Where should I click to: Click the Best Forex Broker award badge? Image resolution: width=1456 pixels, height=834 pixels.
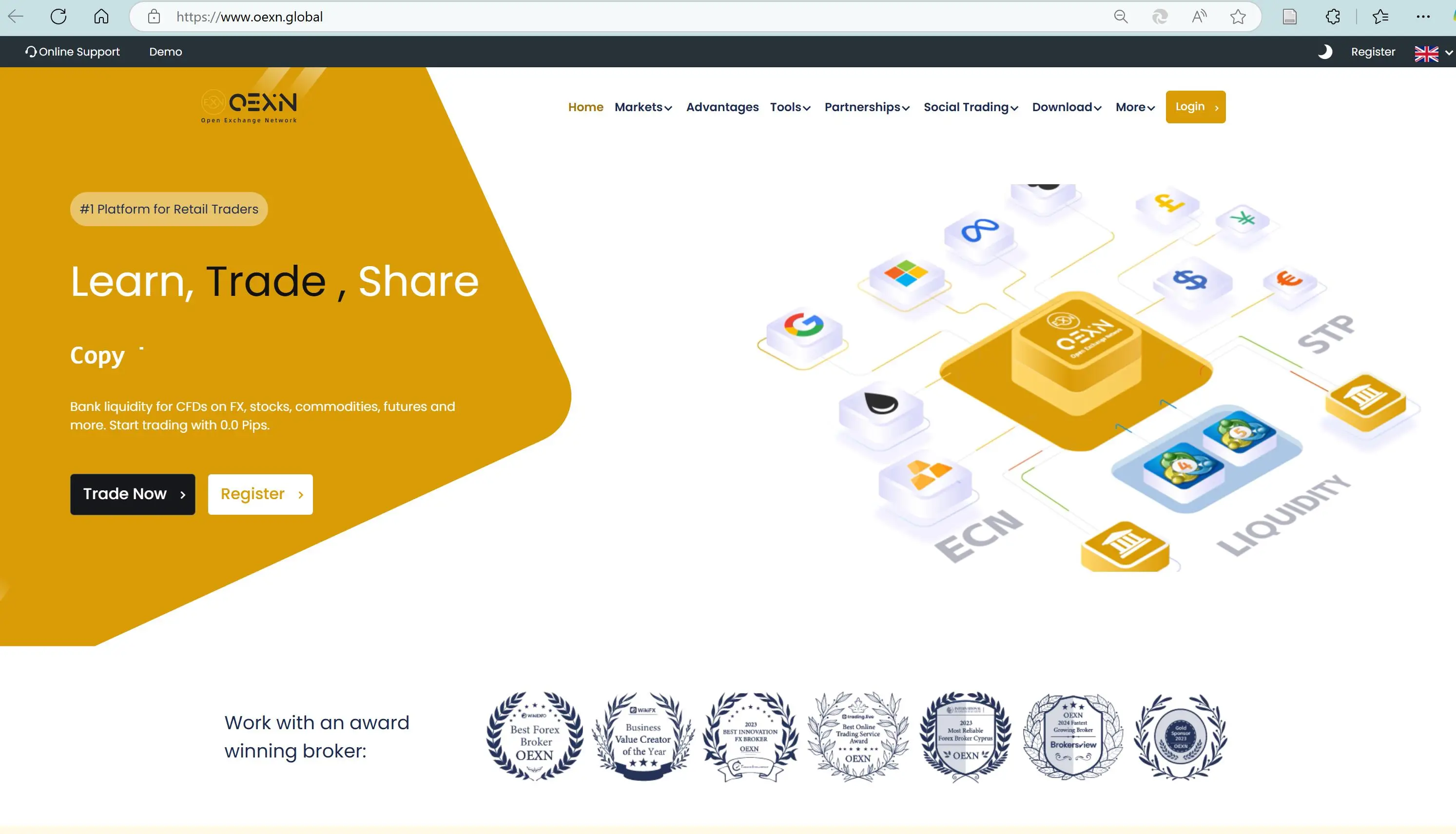534,737
